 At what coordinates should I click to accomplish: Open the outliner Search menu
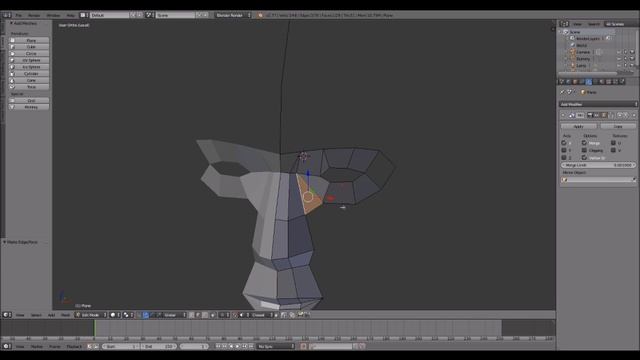click(x=593, y=24)
